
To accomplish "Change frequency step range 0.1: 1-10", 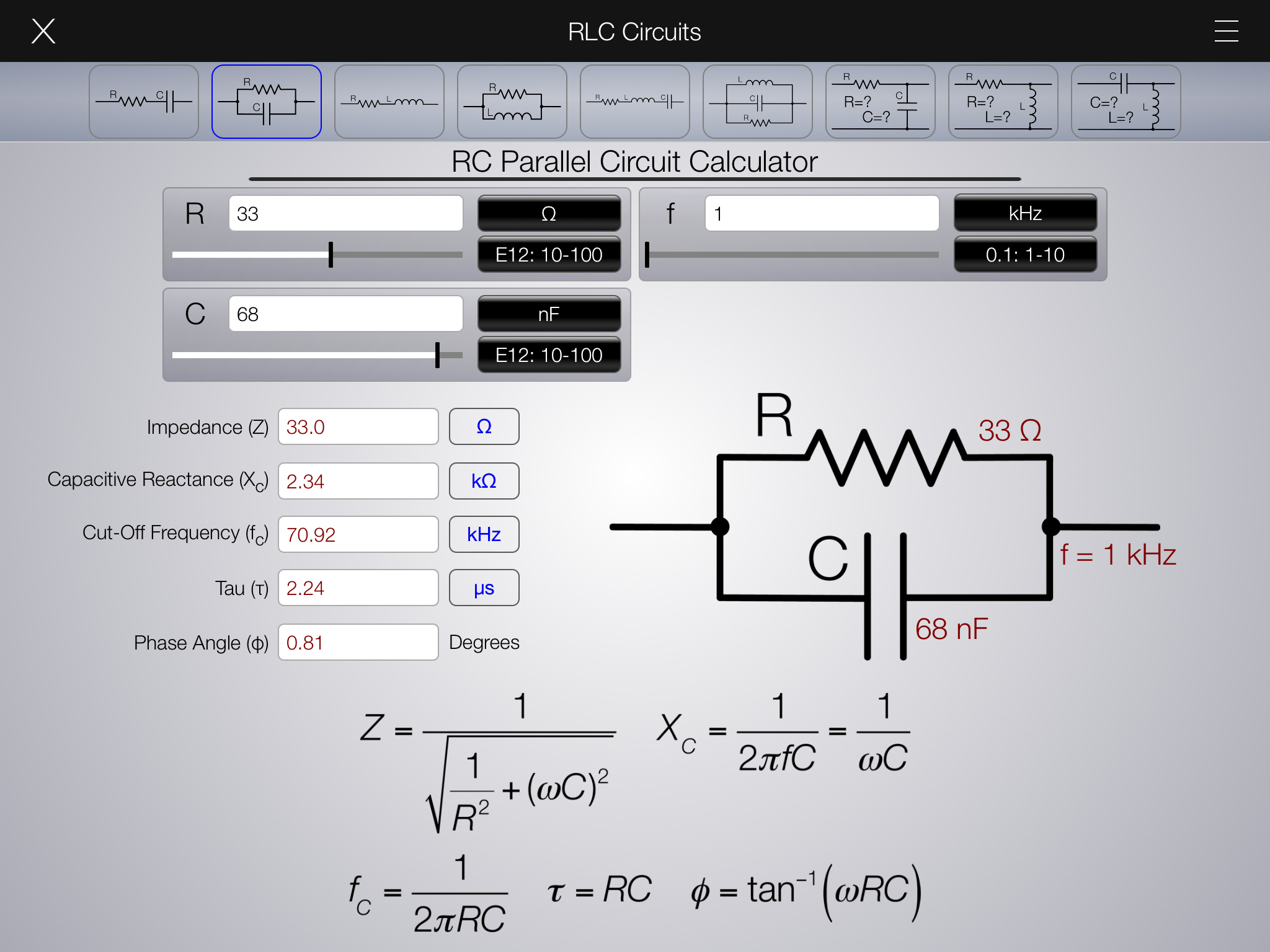I will 1025,254.
